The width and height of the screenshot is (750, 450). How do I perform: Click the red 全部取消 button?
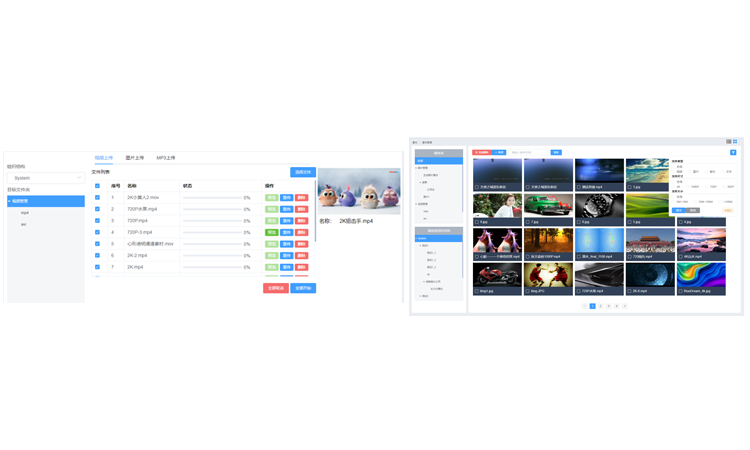click(275, 288)
